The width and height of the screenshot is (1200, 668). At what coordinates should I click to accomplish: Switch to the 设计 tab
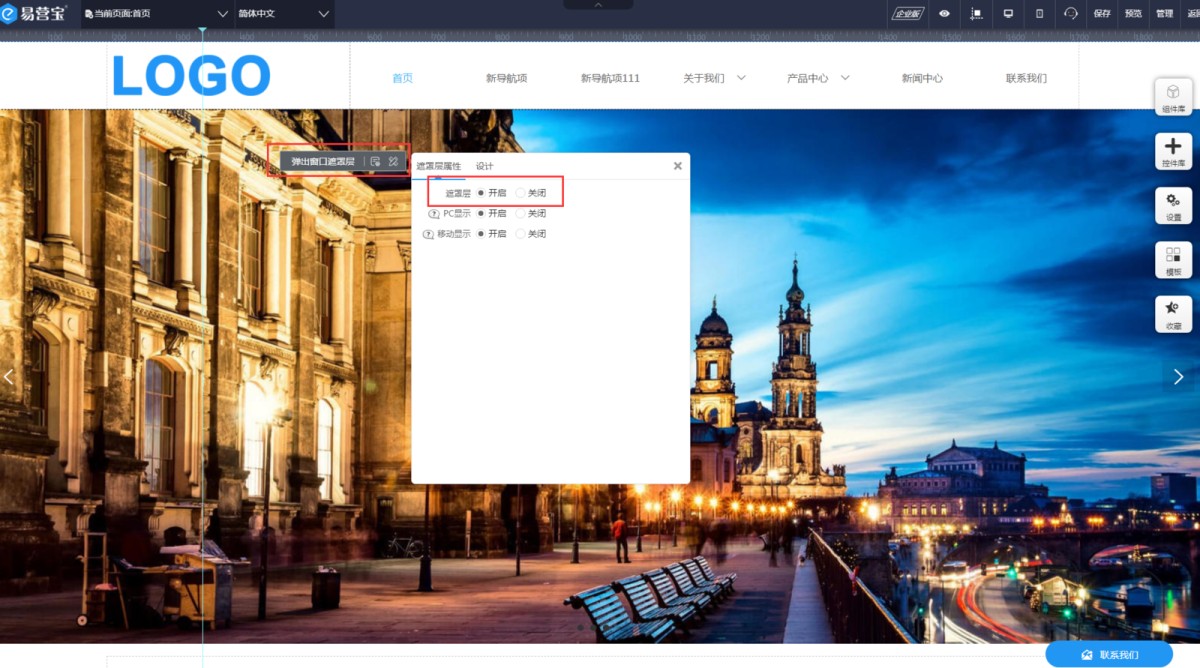click(484, 166)
